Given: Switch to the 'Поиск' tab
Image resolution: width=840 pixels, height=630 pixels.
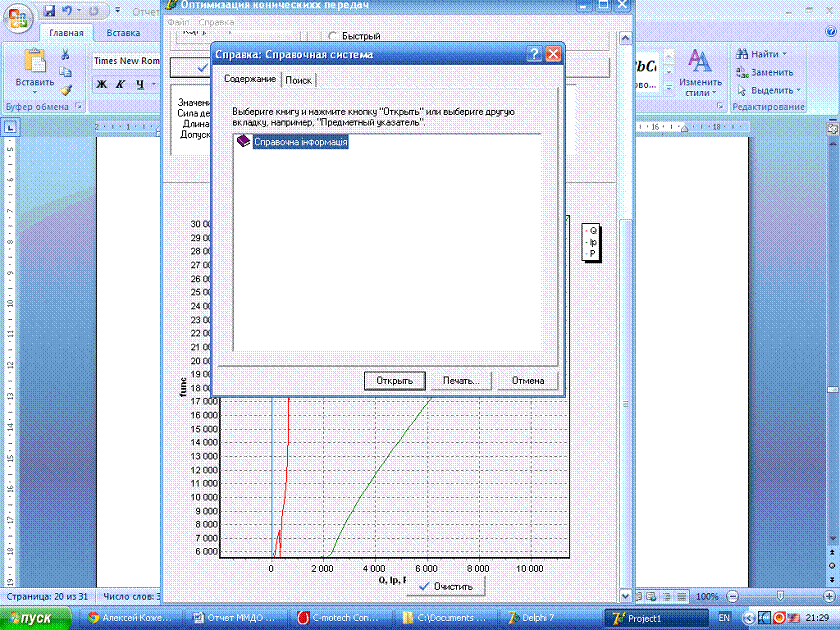Looking at the screenshot, I should click(299, 79).
